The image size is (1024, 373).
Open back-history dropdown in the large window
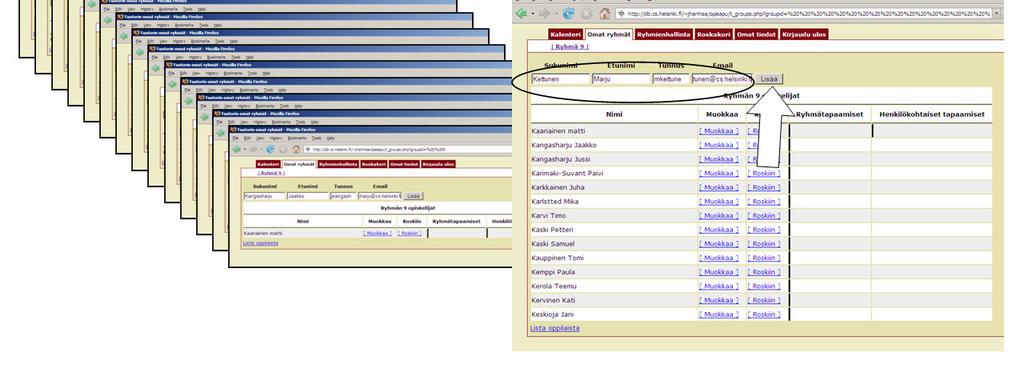tap(532, 14)
